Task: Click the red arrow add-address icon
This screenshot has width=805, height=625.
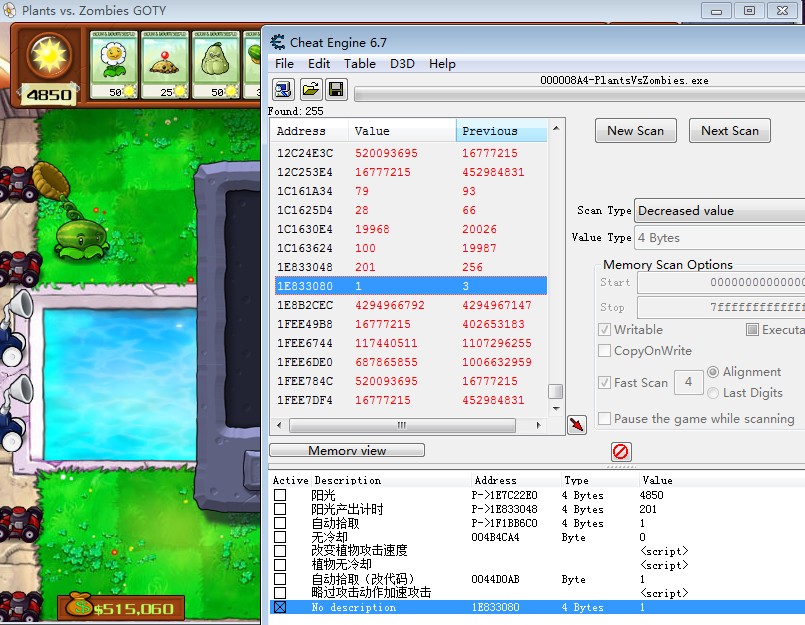Action: coord(577,425)
